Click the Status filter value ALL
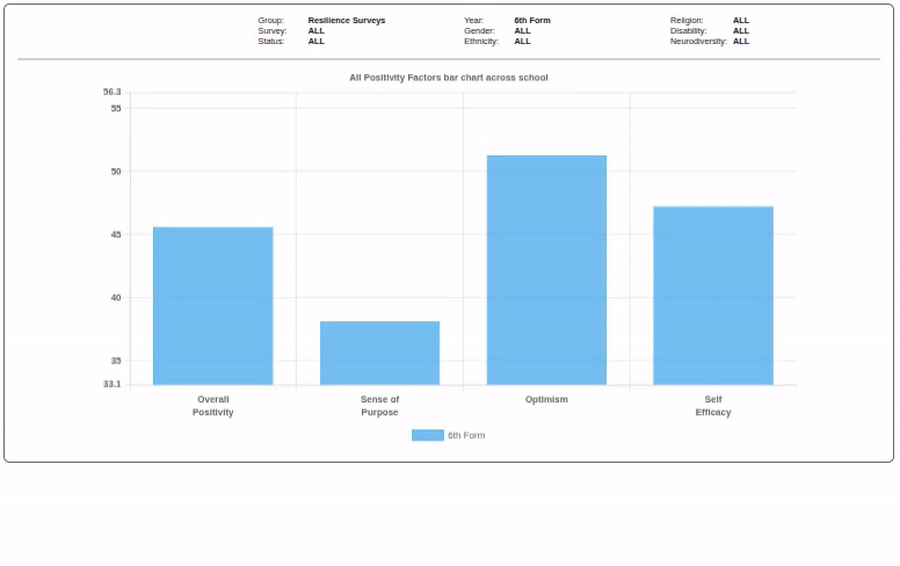The image size is (900, 566). pos(316,41)
